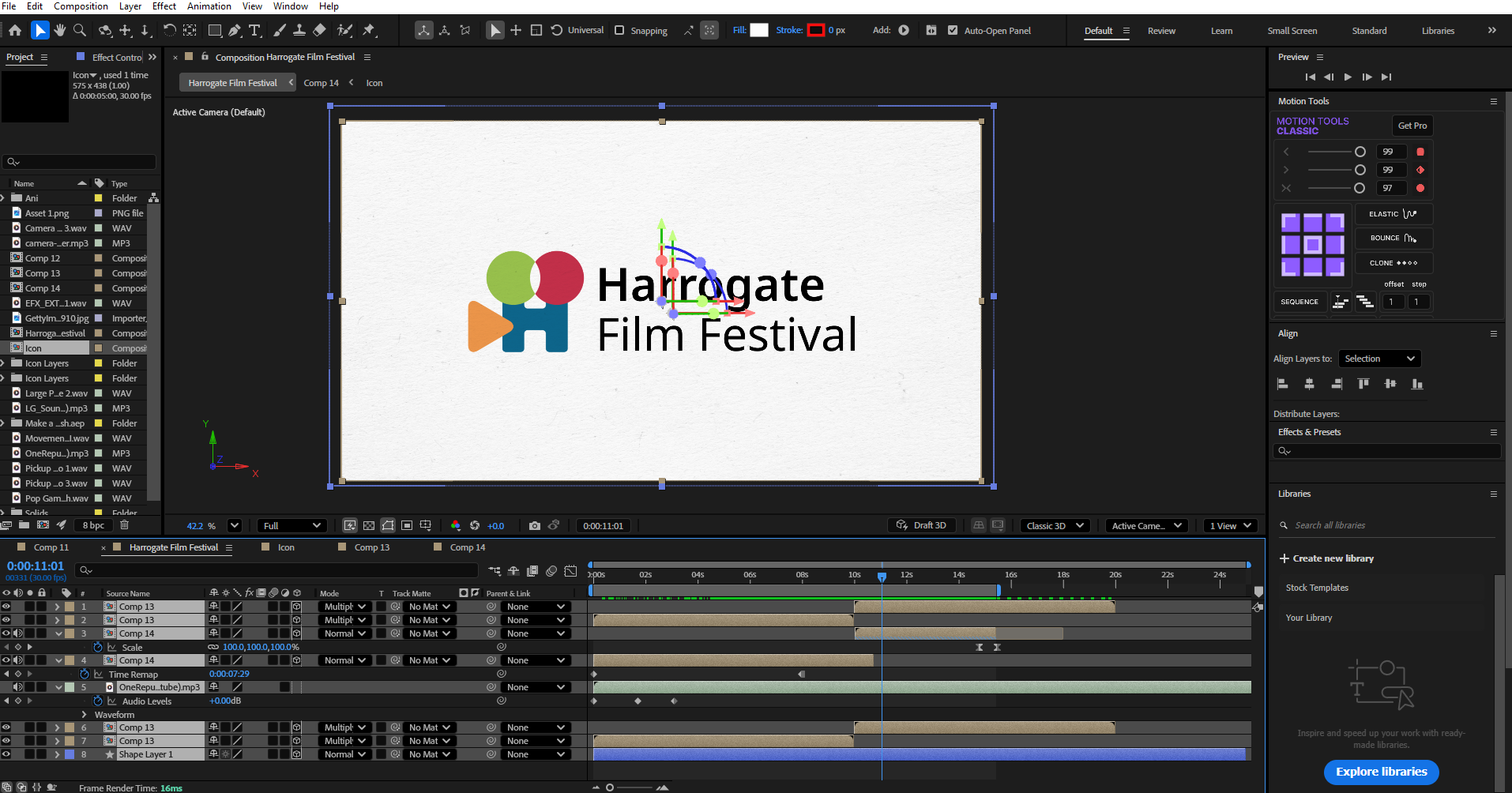Expand the Waveform property for the audio layer

pyautogui.click(x=84, y=714)
